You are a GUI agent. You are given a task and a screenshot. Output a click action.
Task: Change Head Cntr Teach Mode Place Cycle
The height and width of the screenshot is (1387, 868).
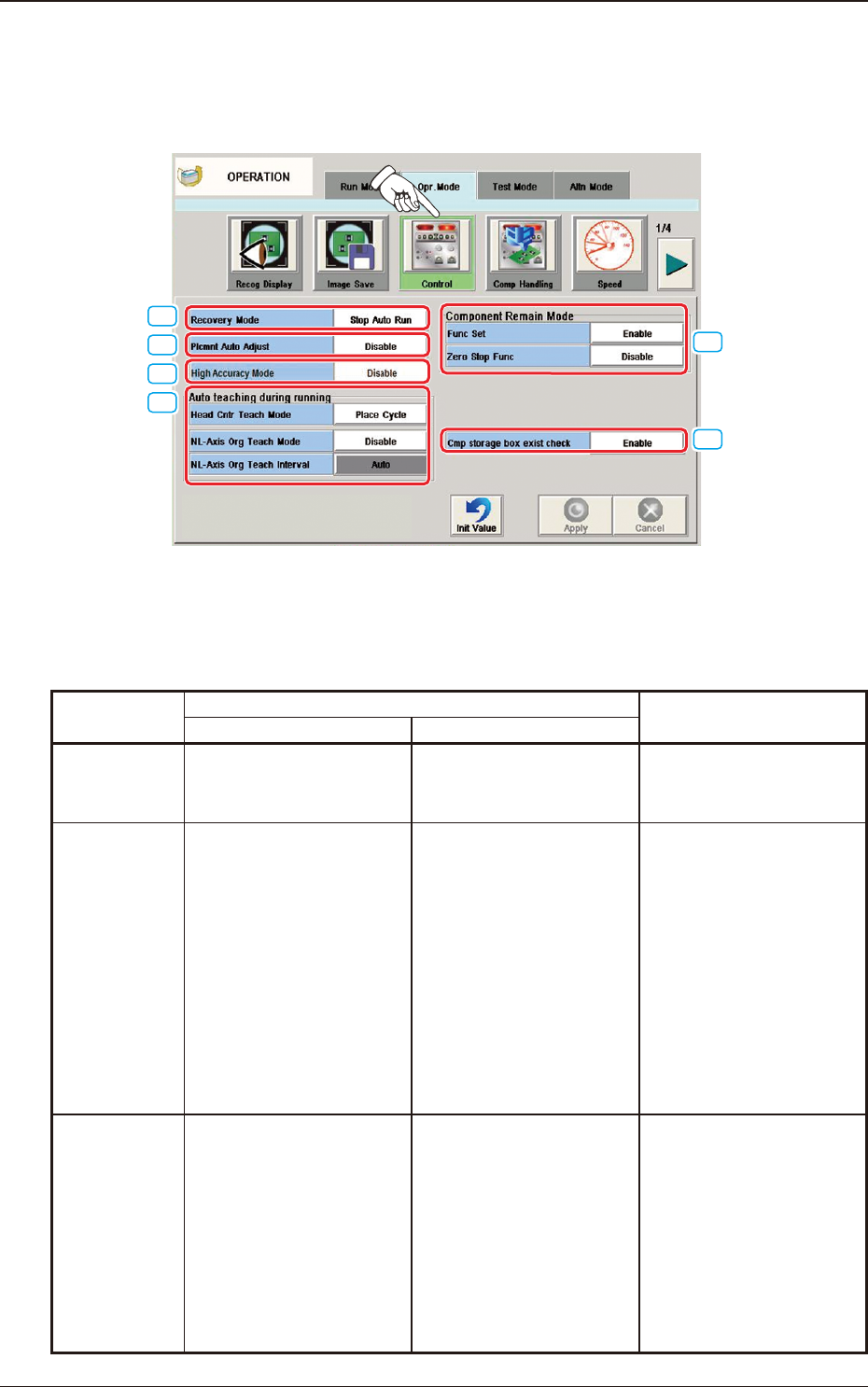(x=380, y=414)
